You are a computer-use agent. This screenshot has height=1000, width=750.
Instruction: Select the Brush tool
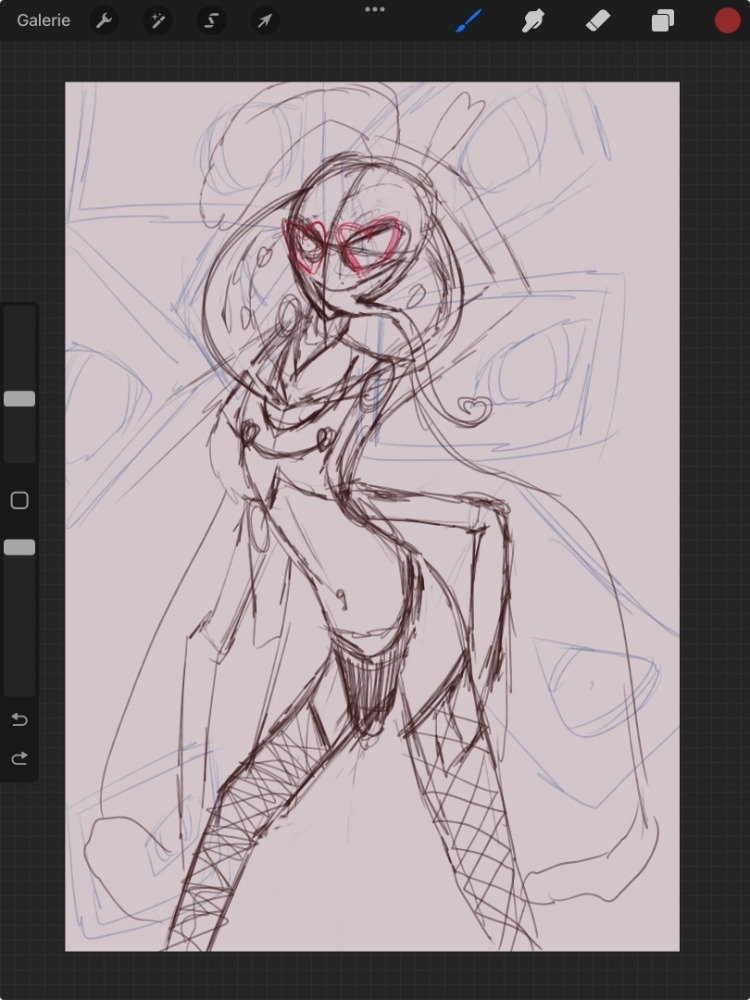[x=468, y=20]
